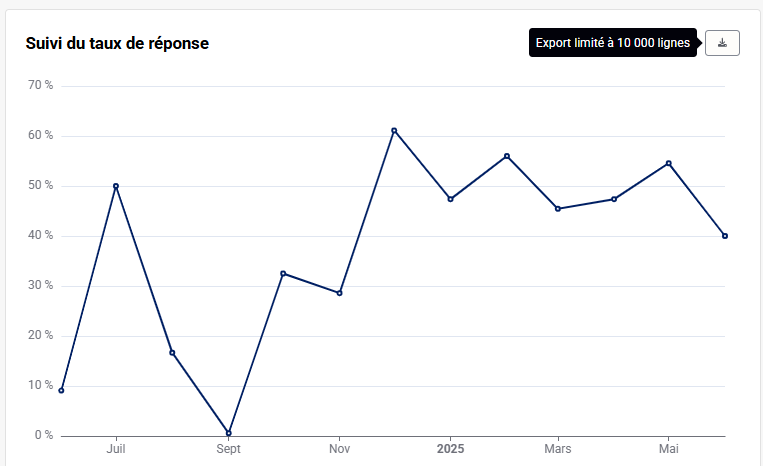Click the data point between Sept and Nov
763x466 pixels.
[x=283, y=273]
